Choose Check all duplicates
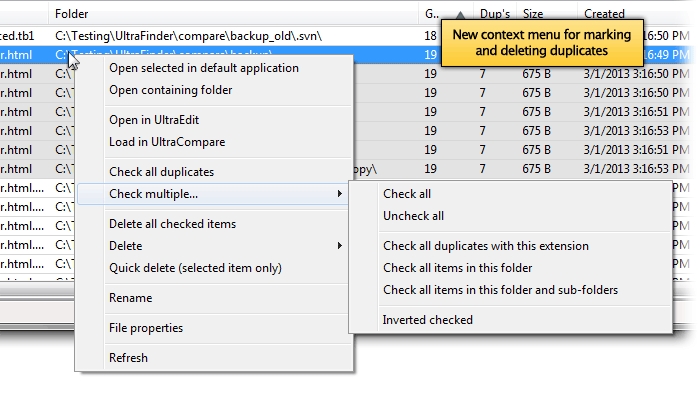700x398 pixels. [x=162, y=172]
